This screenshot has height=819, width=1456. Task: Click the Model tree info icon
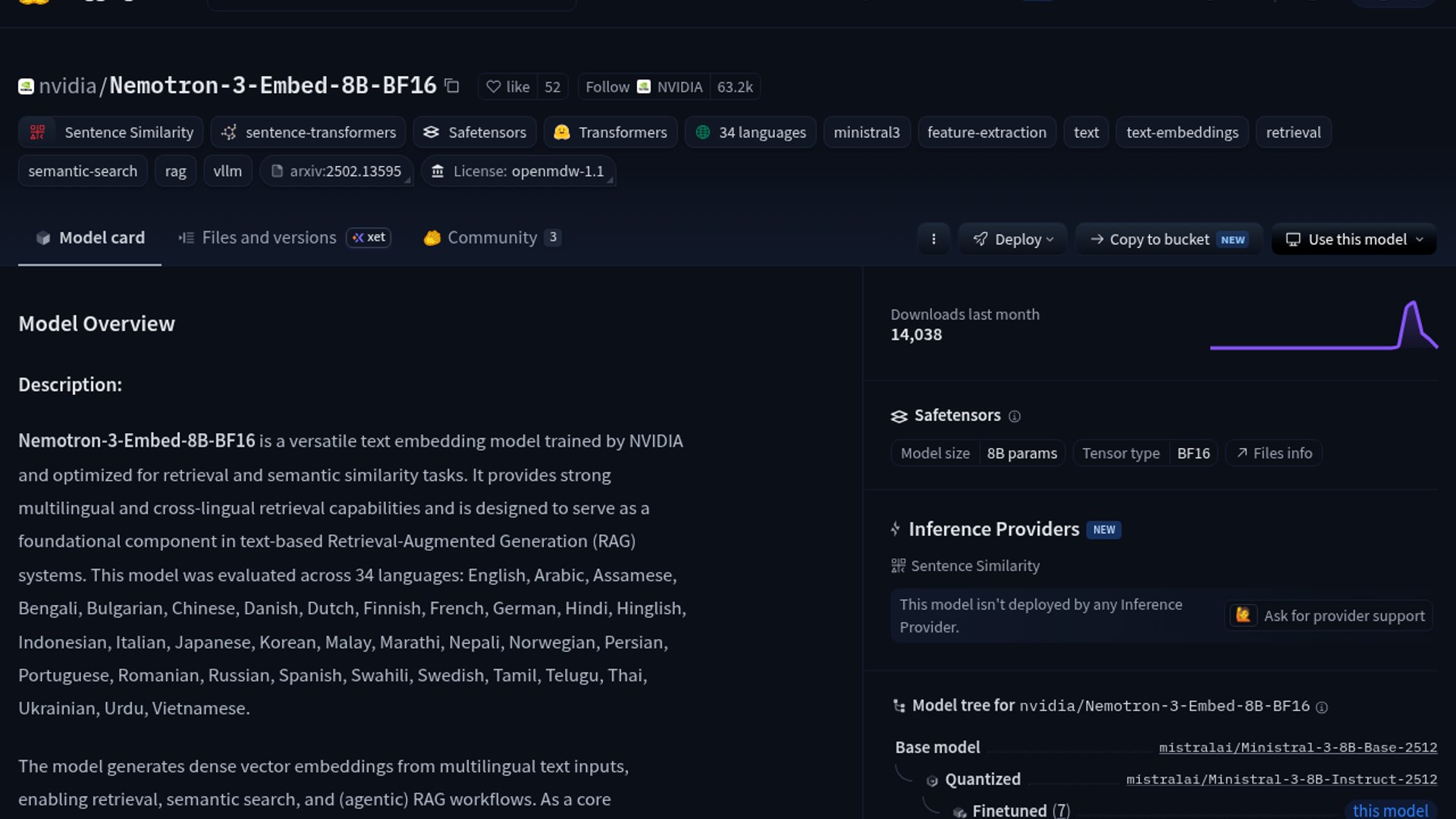(x=1322, y=708)
